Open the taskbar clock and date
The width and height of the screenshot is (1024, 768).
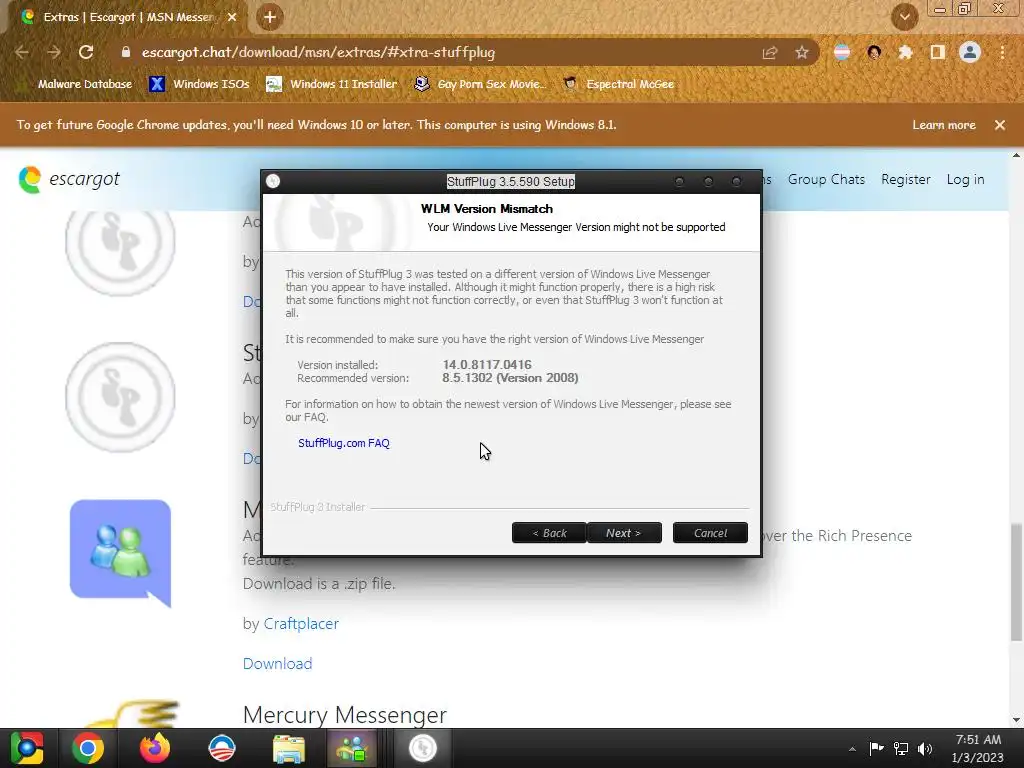(978, 748)
